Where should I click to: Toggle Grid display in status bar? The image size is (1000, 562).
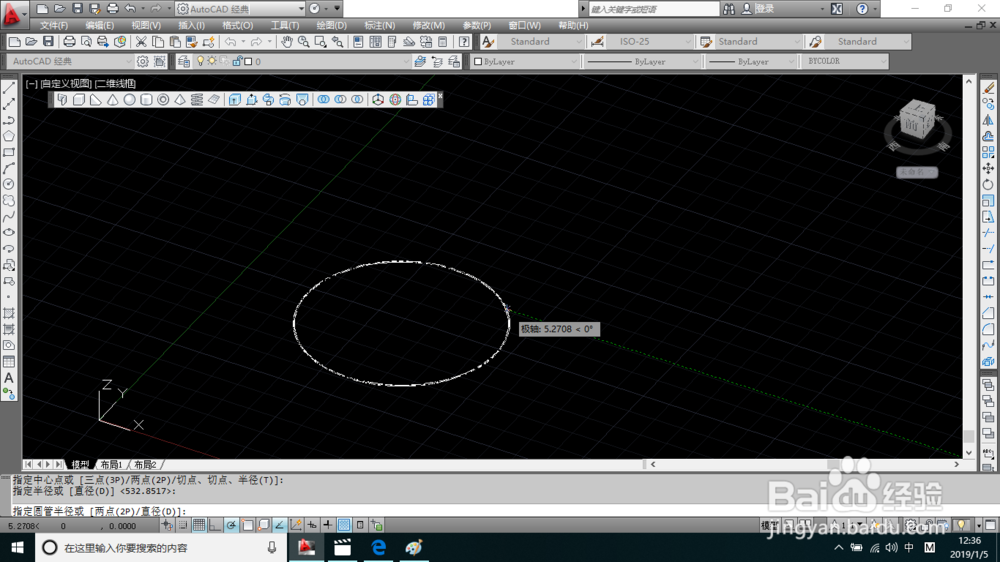click(x=199, y=525)
